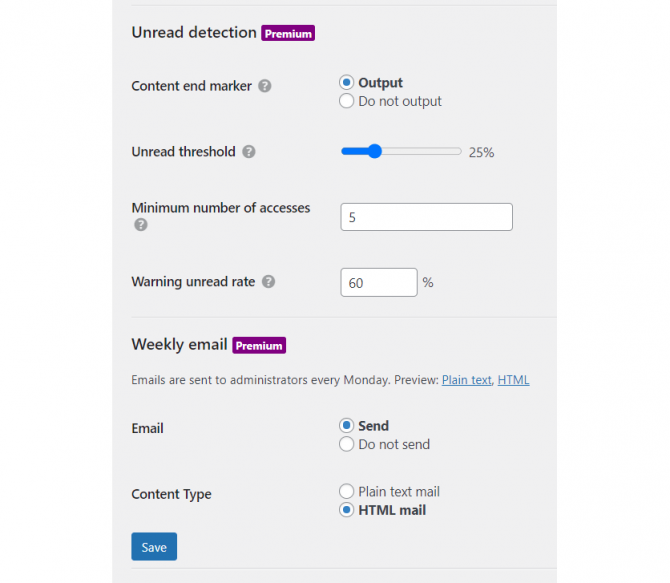
Task: Select the Send email option
Action: coord(346,425)
